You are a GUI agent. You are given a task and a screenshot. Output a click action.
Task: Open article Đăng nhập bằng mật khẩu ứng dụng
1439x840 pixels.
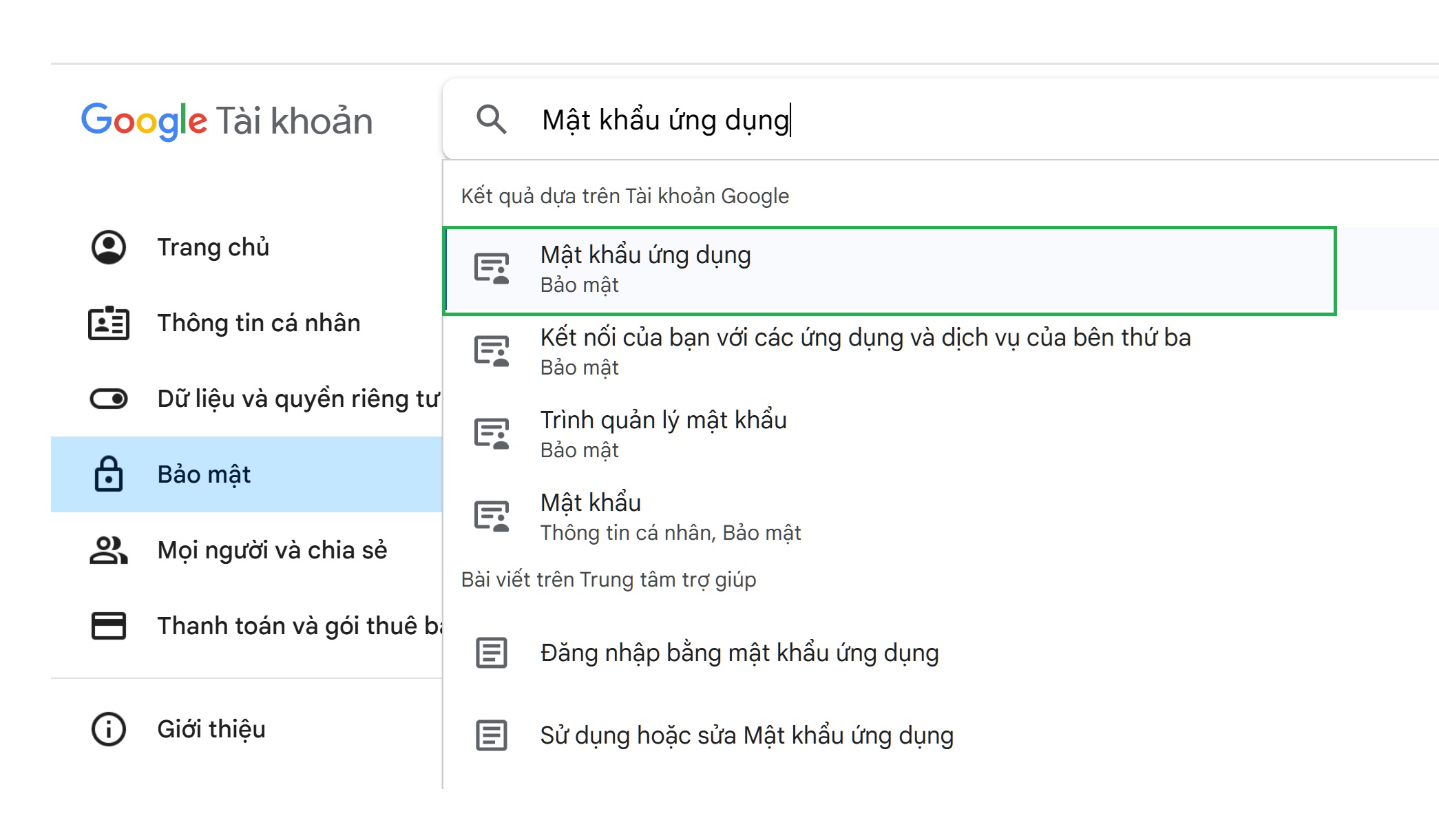click(x=941, y=653)
